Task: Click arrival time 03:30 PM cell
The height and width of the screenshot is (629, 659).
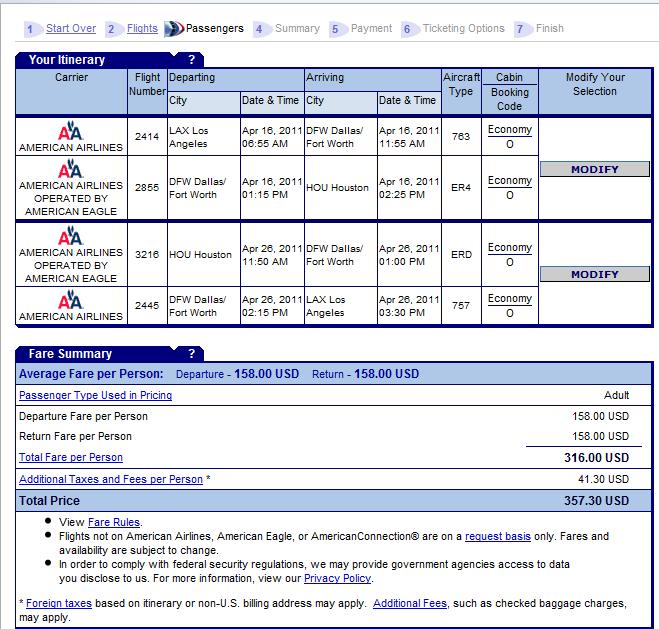Action: tap(409, 305)
